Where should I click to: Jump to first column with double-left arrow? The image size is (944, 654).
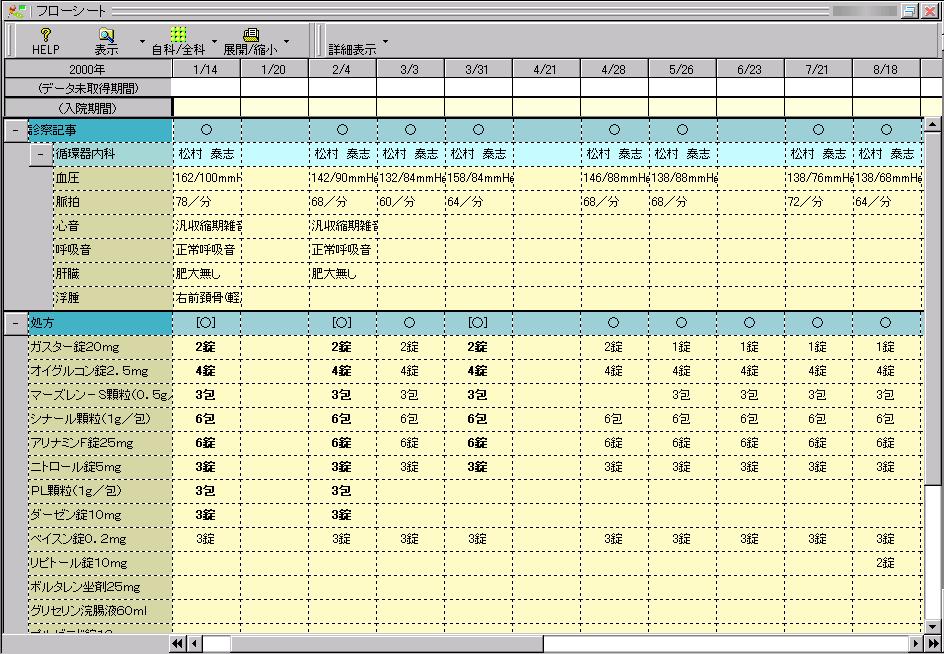pyautogui.click(x=178, y=643)
